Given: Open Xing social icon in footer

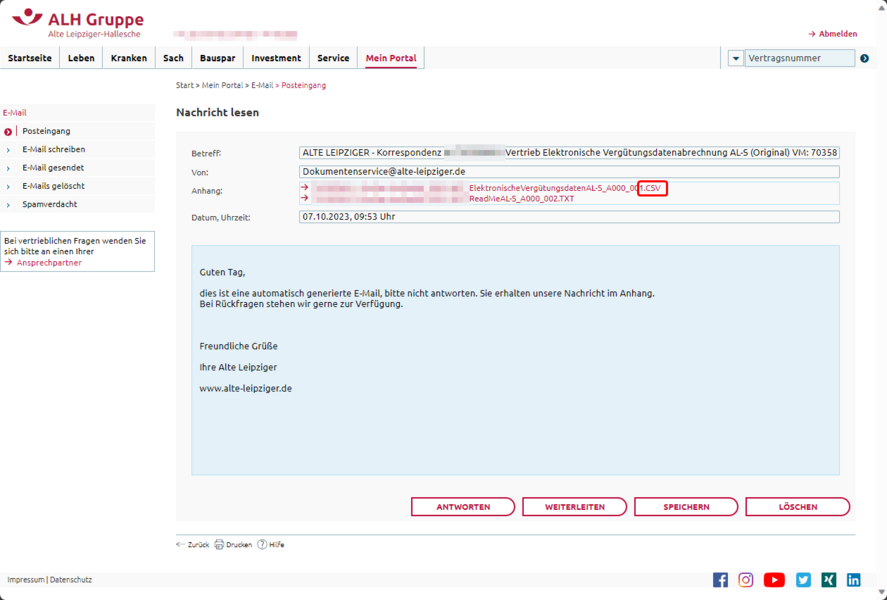Looking at the screenshot, I should (829, 580).
